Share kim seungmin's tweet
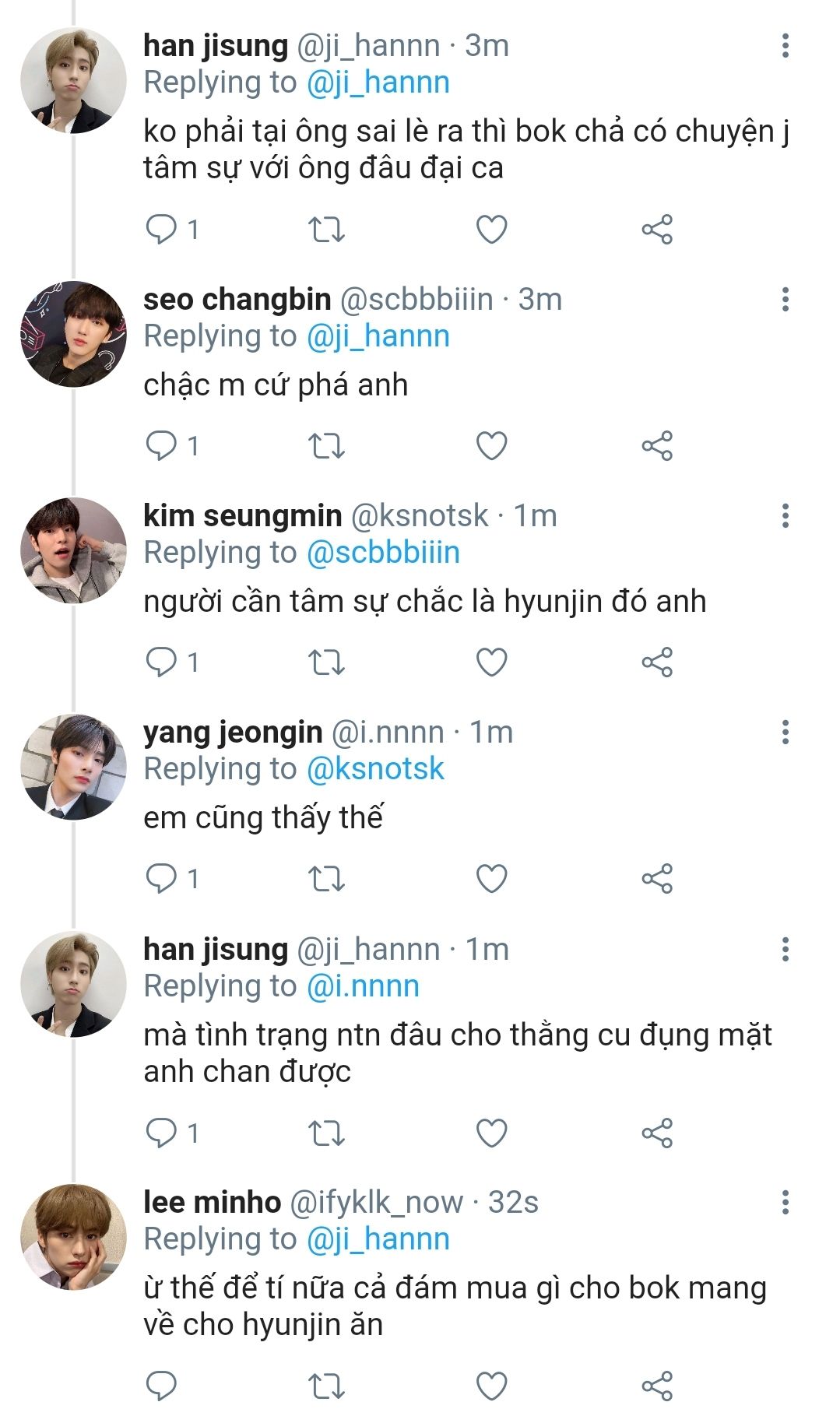The height and width of the screenshot is (1416, 840). (657, 662)
